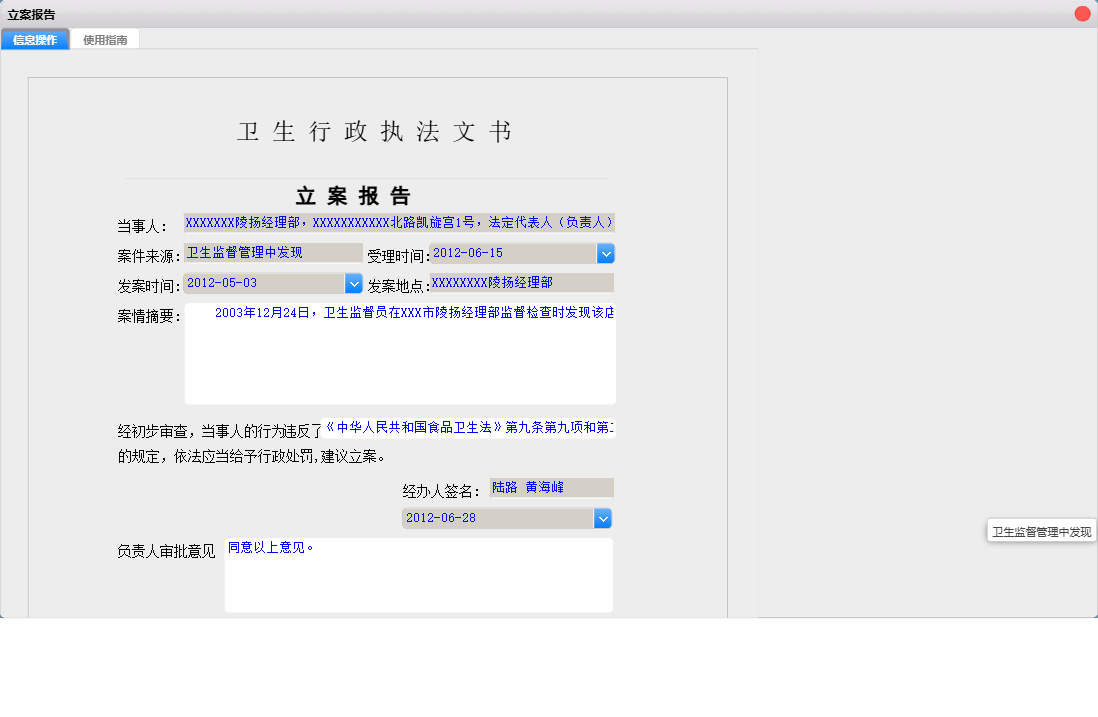This screenshot has height=717, width=1098.
Task: Click the 案件来源 case source field
Action: pyautogui.click(x=271, y=252)
